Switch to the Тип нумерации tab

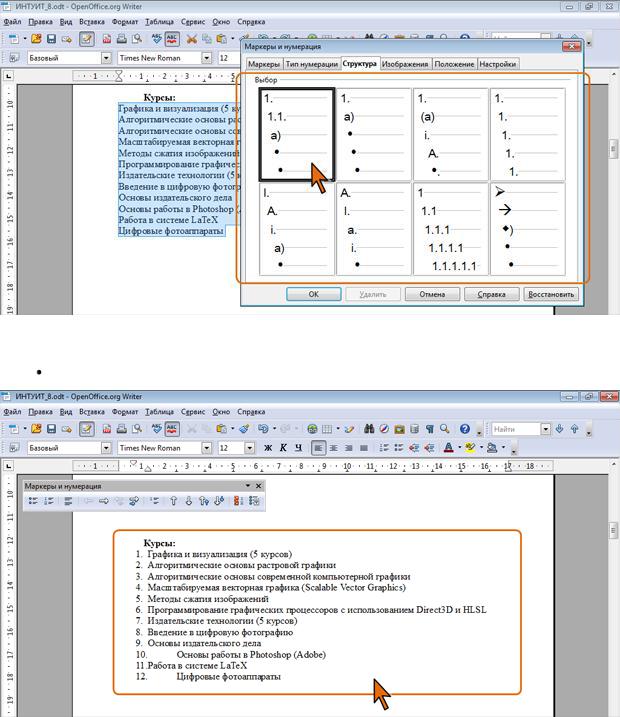pos(312,64)
